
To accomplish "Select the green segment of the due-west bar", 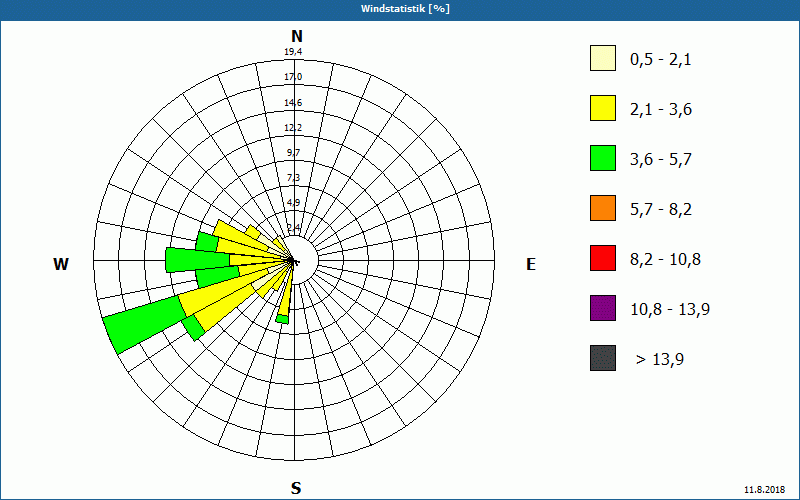I will 197,260.
